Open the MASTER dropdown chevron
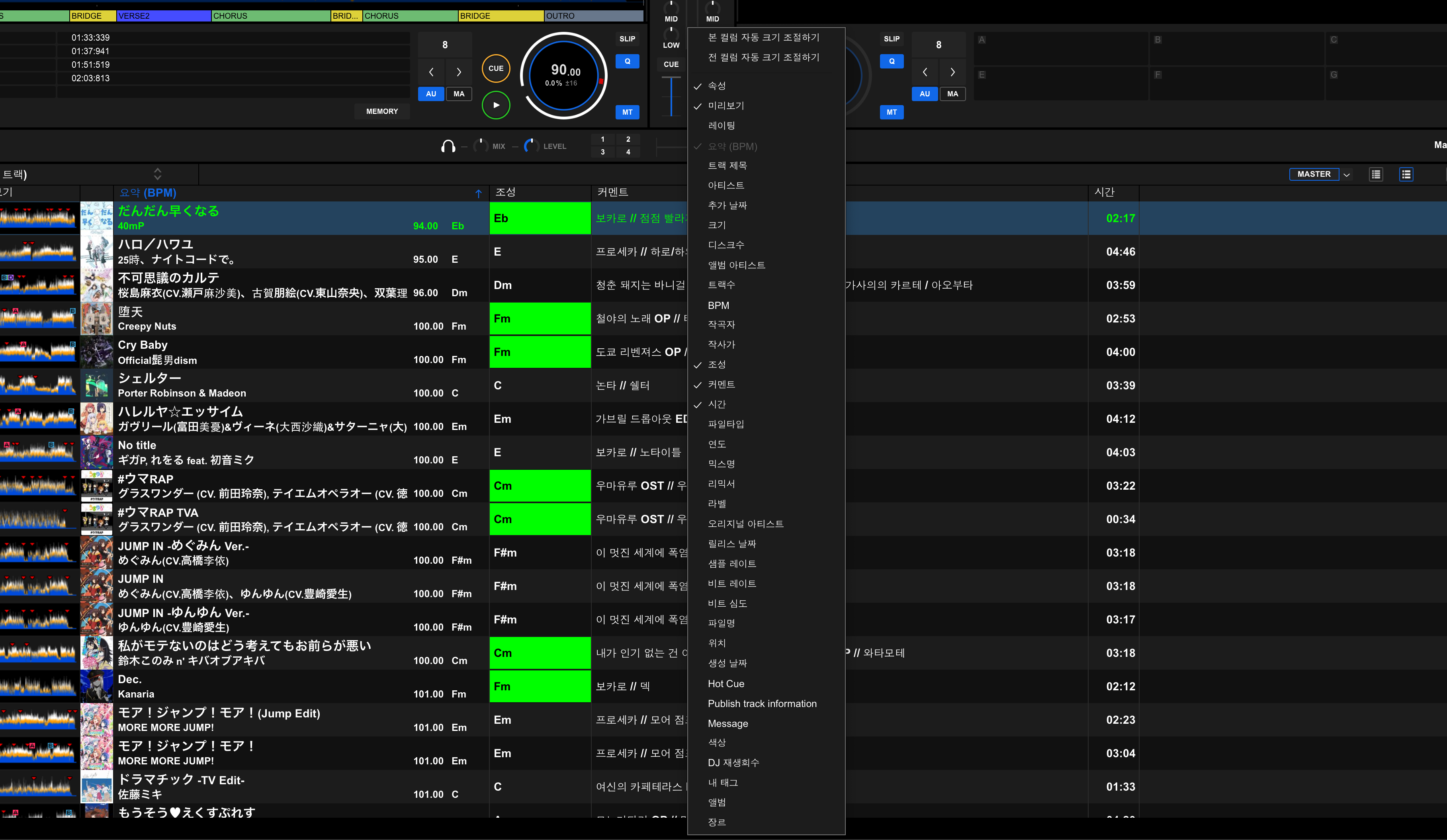The height and width of the screenshot is (840, 1447). [x=1346, y=174]
